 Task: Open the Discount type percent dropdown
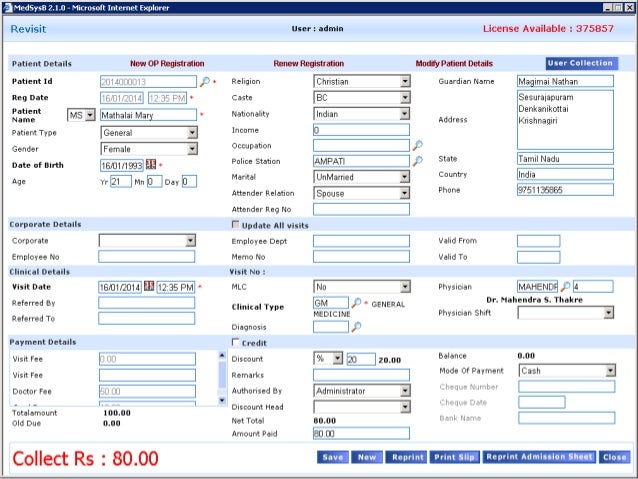click(x=328, y=359)
